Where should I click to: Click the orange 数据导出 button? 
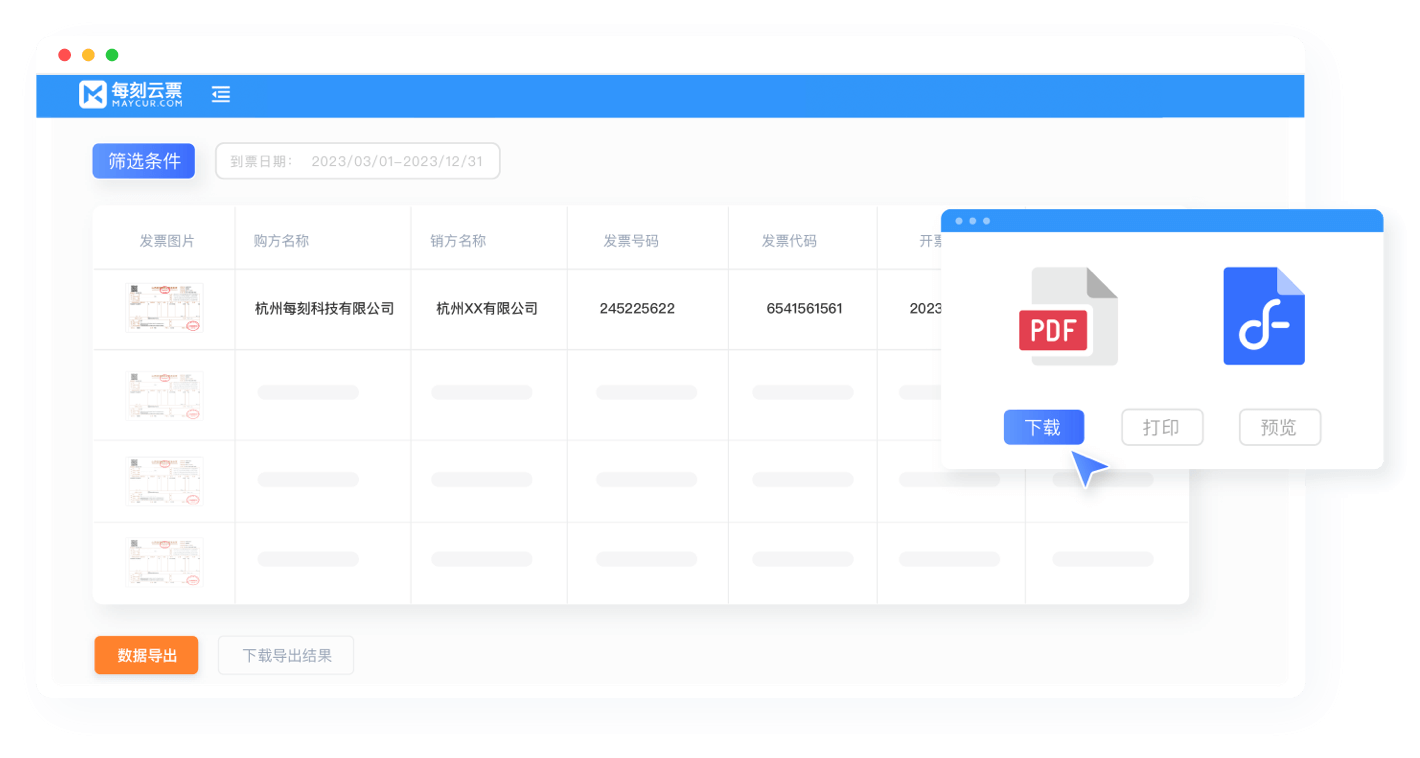pos(147,656)
